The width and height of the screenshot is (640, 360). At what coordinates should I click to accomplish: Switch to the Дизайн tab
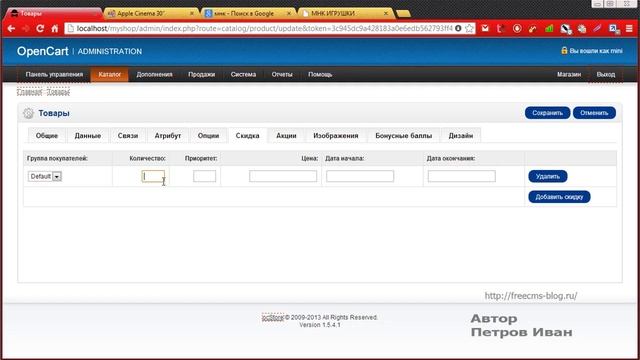click(461, 136)
